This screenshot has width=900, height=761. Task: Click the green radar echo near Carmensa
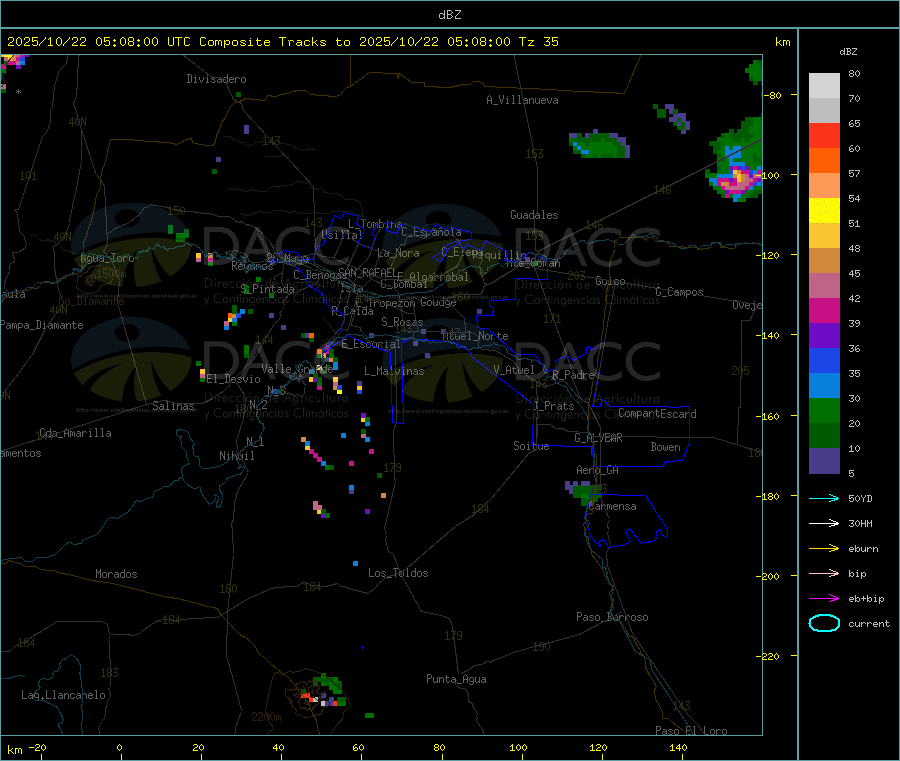(x=584, y=493)
